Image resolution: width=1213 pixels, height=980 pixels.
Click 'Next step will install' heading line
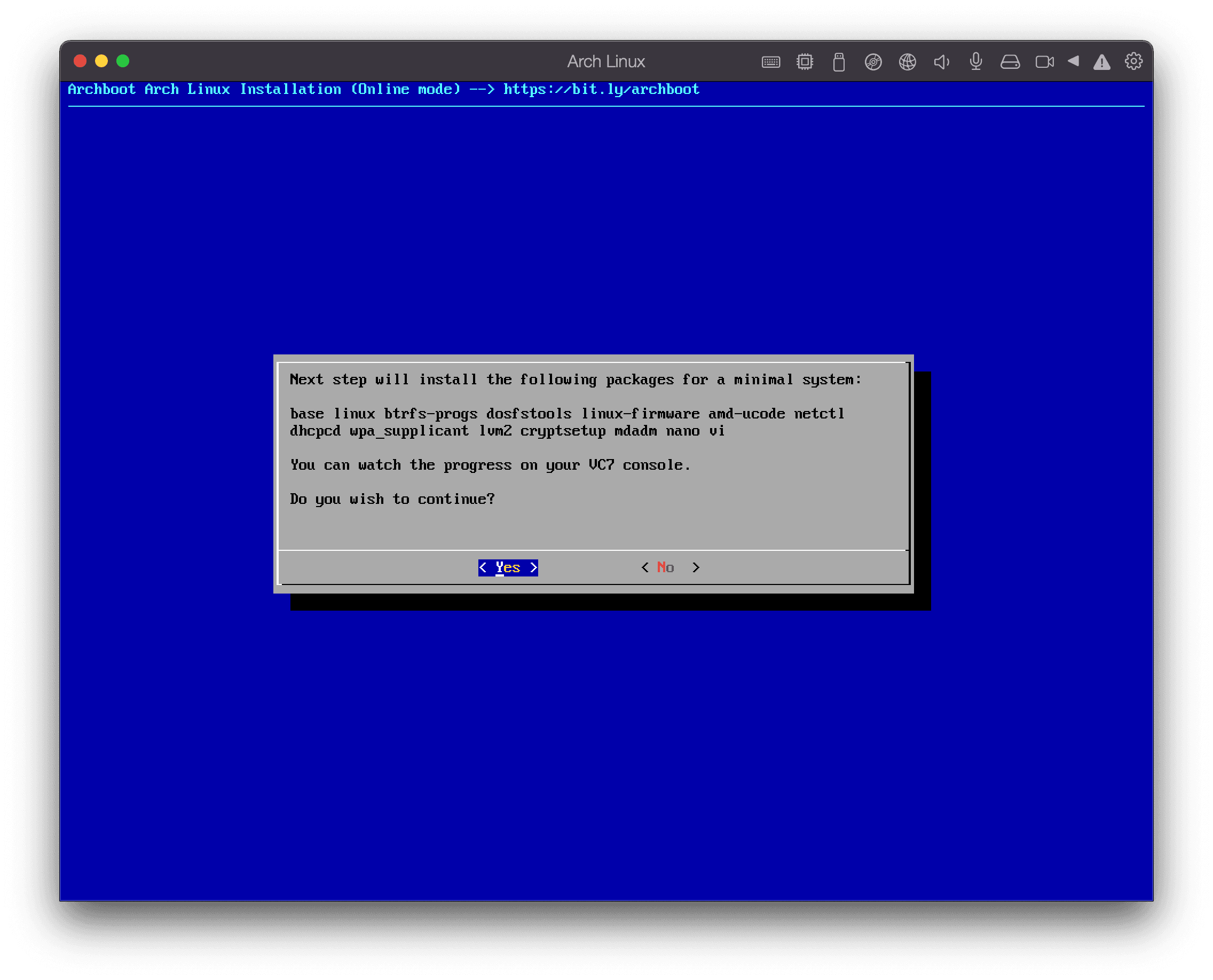coord(576,380)
